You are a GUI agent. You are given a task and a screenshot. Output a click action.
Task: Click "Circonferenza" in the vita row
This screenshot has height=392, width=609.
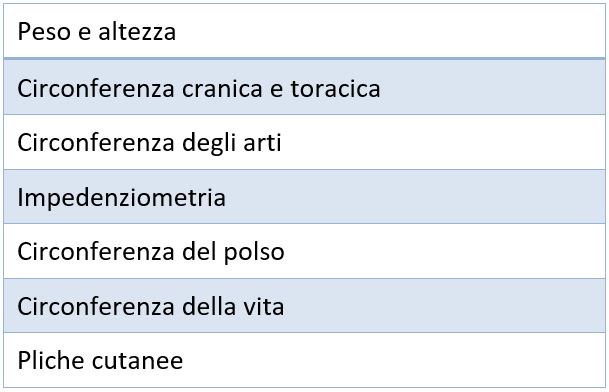pos(96,306)
